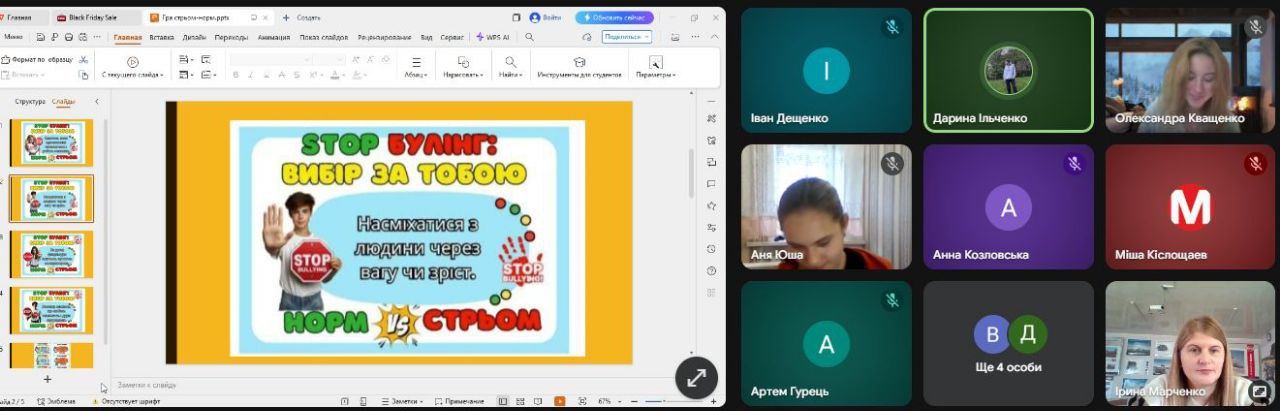Click the 'Обновить сейчас' button
This screenshot has height=411, width=1280.
(614, 18)
